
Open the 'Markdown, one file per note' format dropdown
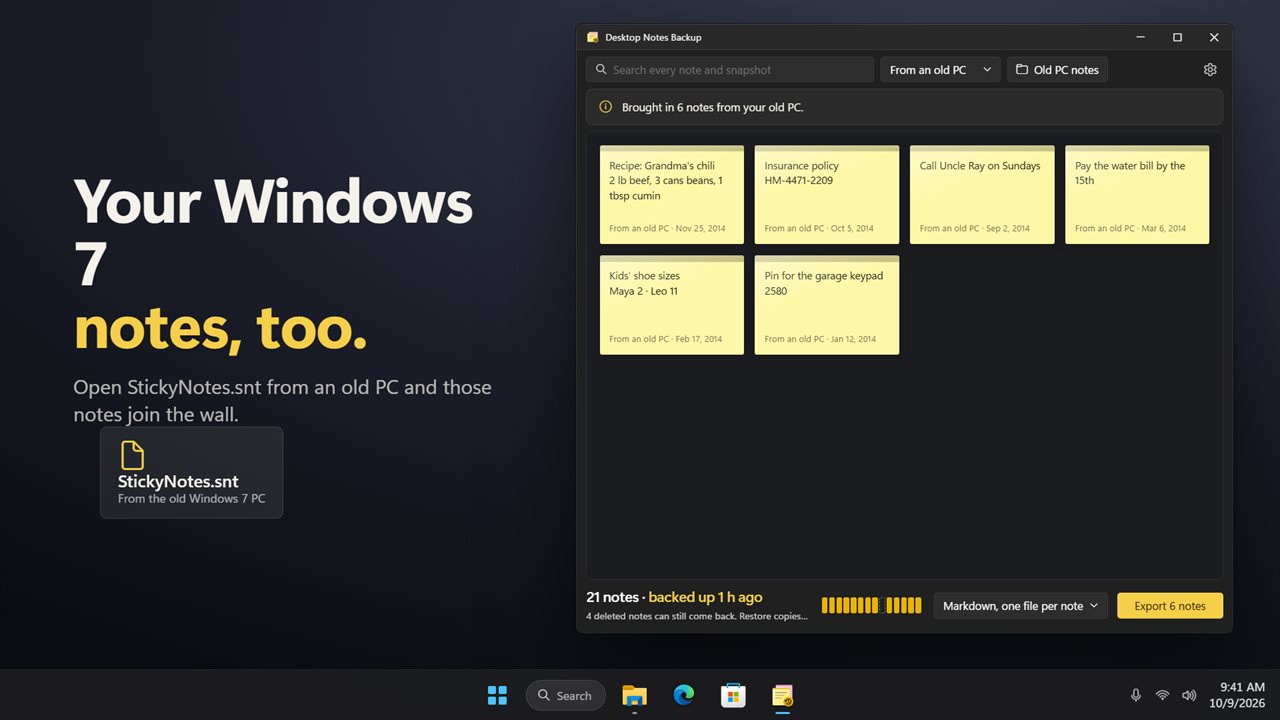[1020, 606]
